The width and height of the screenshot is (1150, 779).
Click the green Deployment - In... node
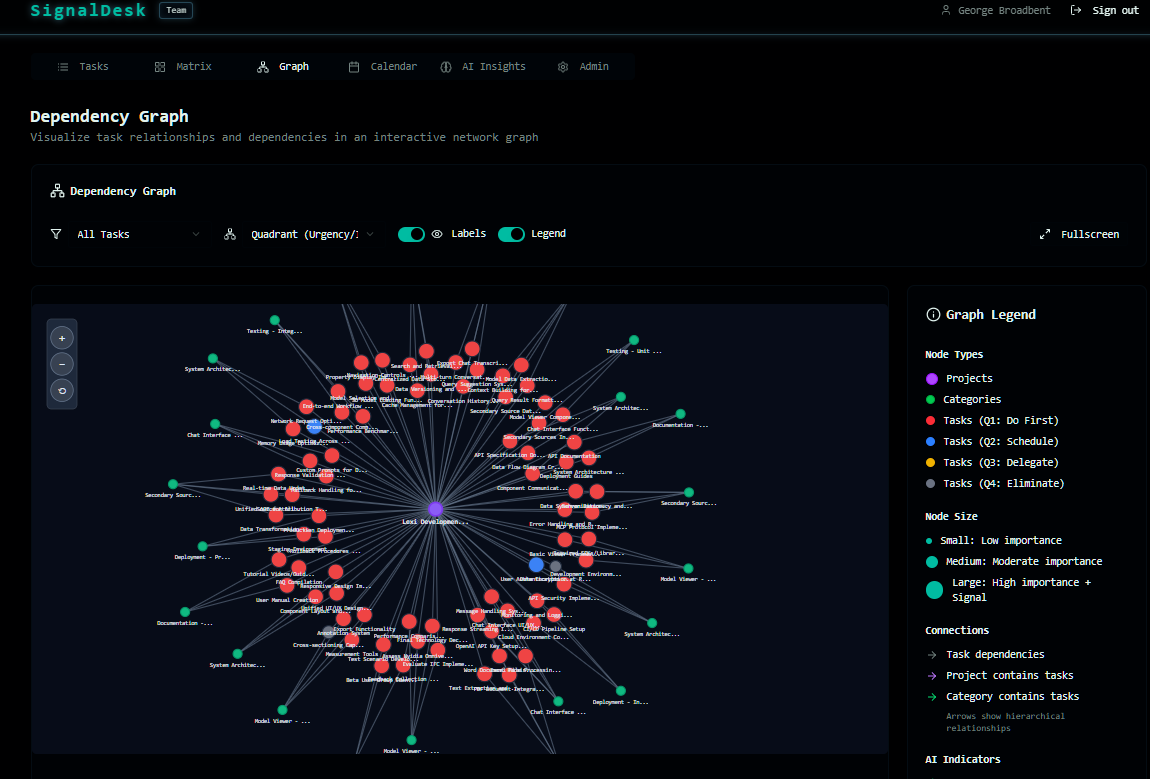pos(620,691)
